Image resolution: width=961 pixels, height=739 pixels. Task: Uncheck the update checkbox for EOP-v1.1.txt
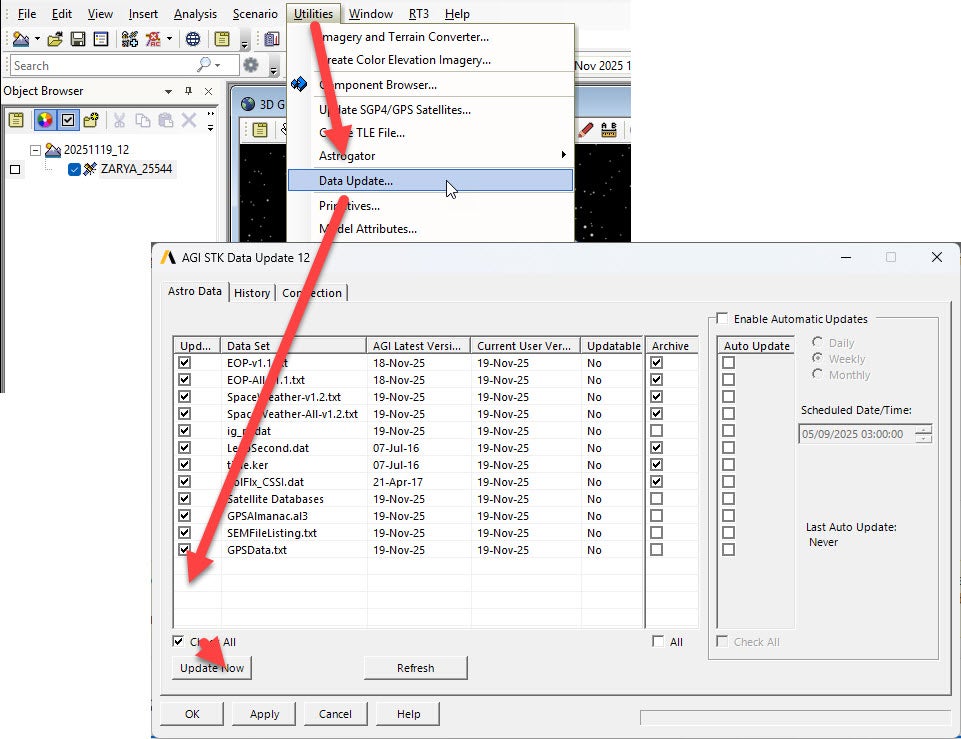[184, 363]
